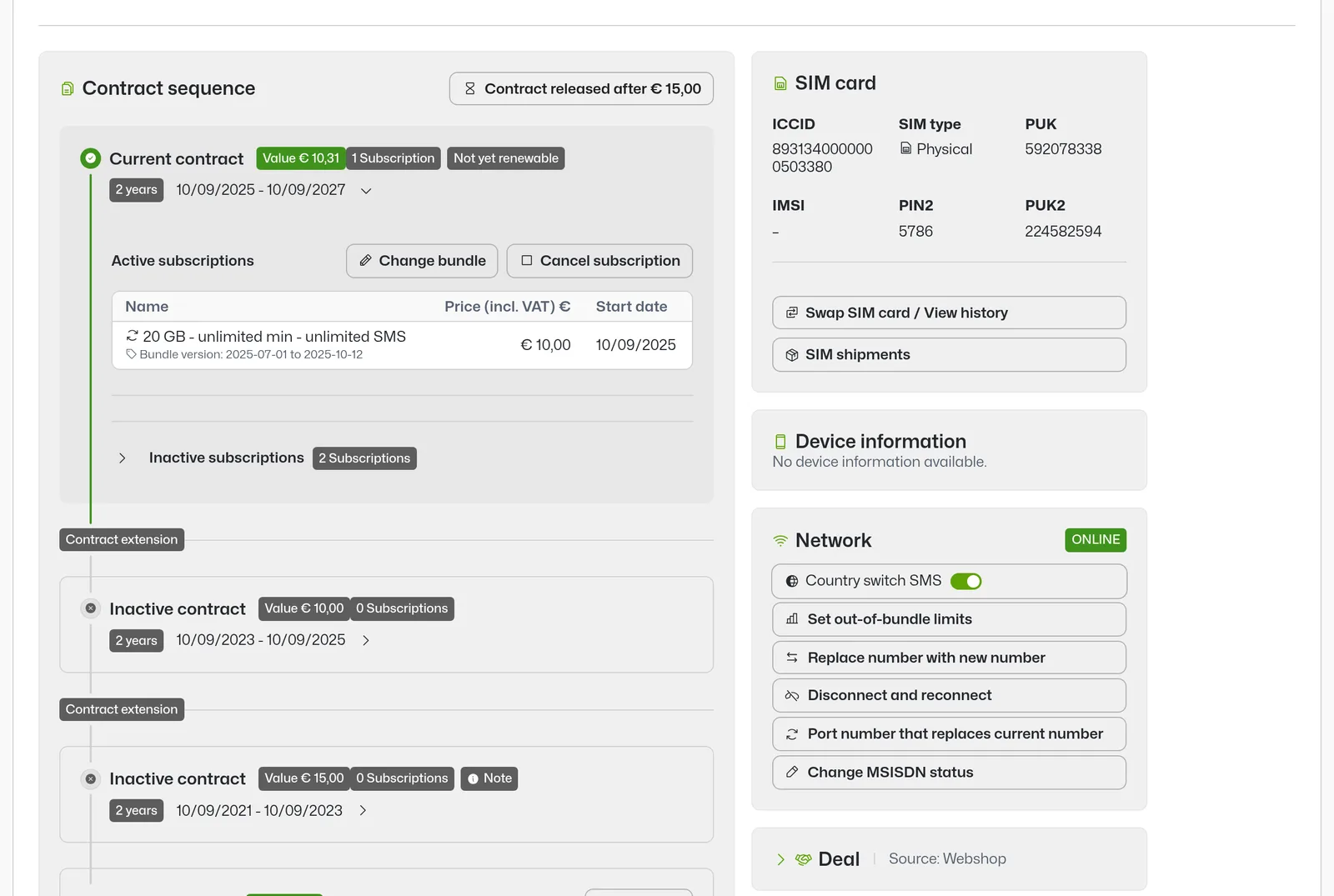The height and width of the screenshot is (896, 1334).
Task: Click the package icon on SIM shipments
Action: click(x=792, y=355)
